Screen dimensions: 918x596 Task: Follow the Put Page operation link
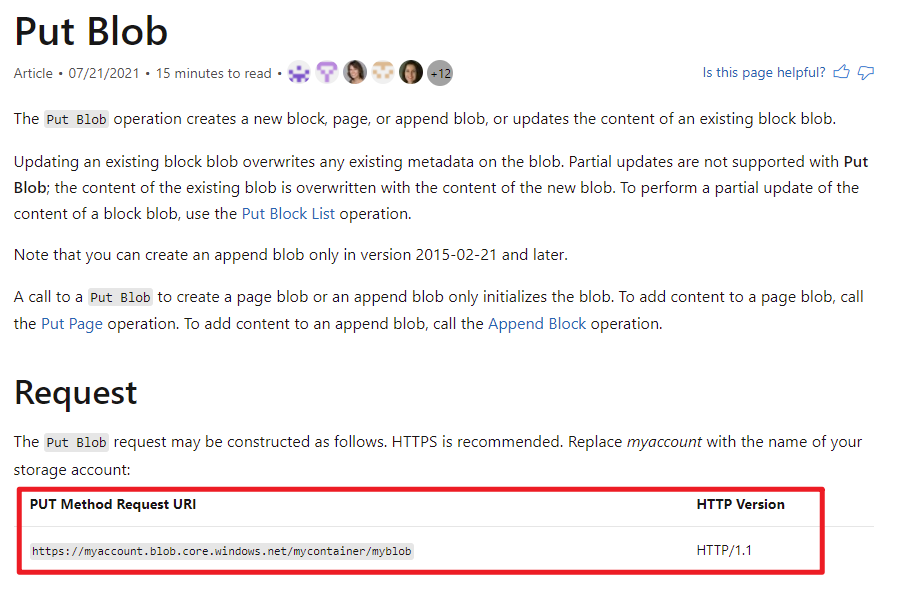pos(72,324)
